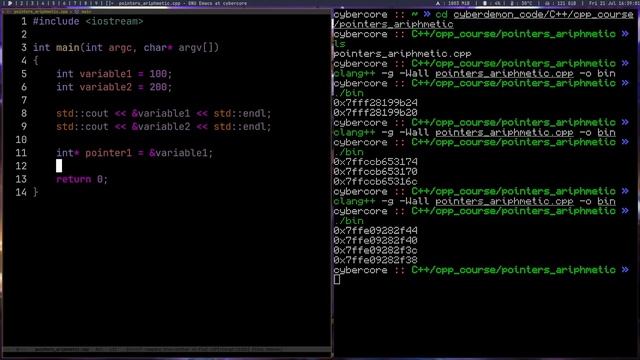Click the Emacs window title in top bar
The image size is (640, 360).
pyautogui.click(x=183, y=3)
